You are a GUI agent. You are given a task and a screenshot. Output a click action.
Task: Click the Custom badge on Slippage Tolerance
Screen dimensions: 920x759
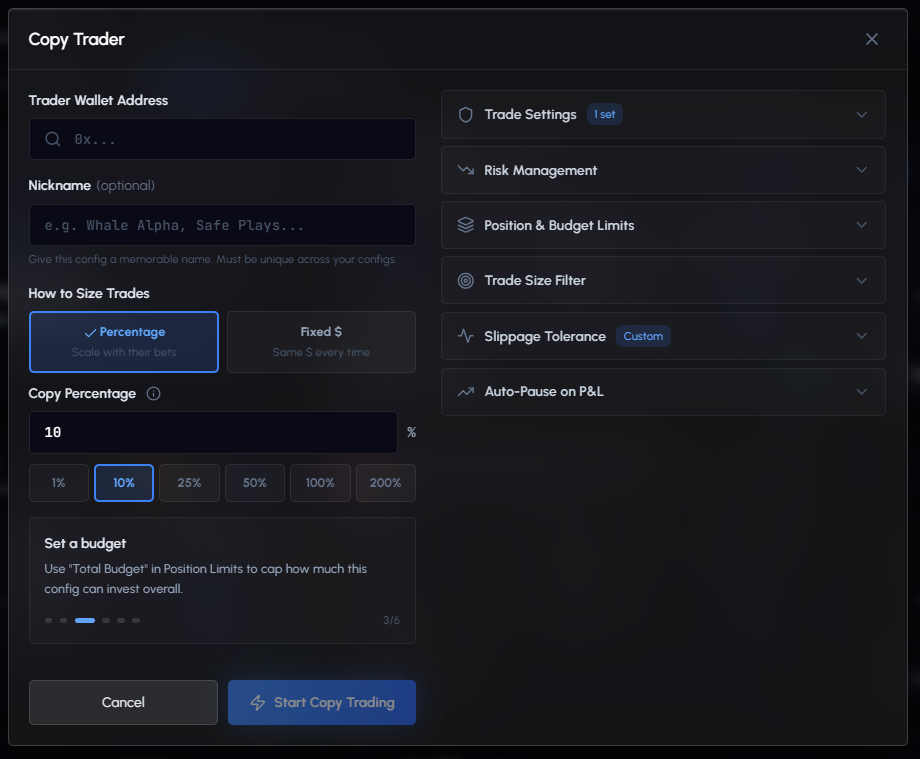(643, 336)
